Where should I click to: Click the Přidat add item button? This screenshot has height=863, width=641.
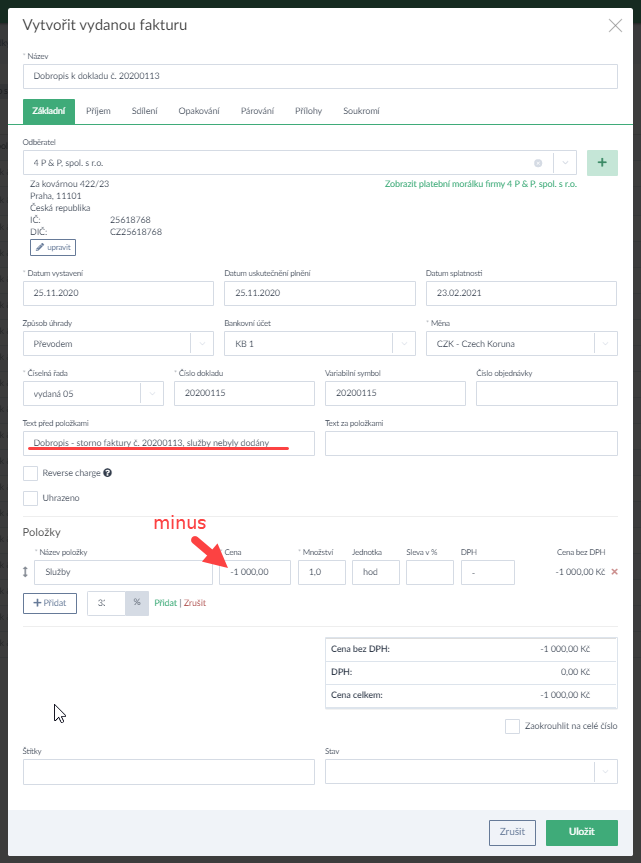pyautogui.click(x=50, y=603)
